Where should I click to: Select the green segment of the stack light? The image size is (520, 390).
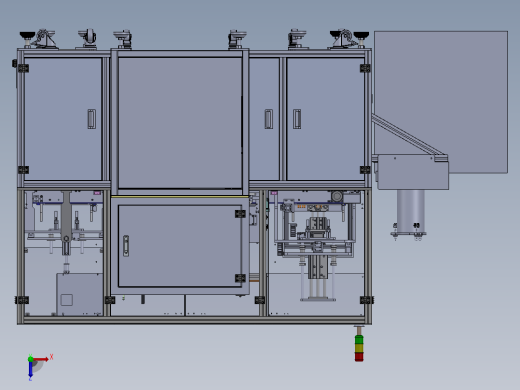359,340
